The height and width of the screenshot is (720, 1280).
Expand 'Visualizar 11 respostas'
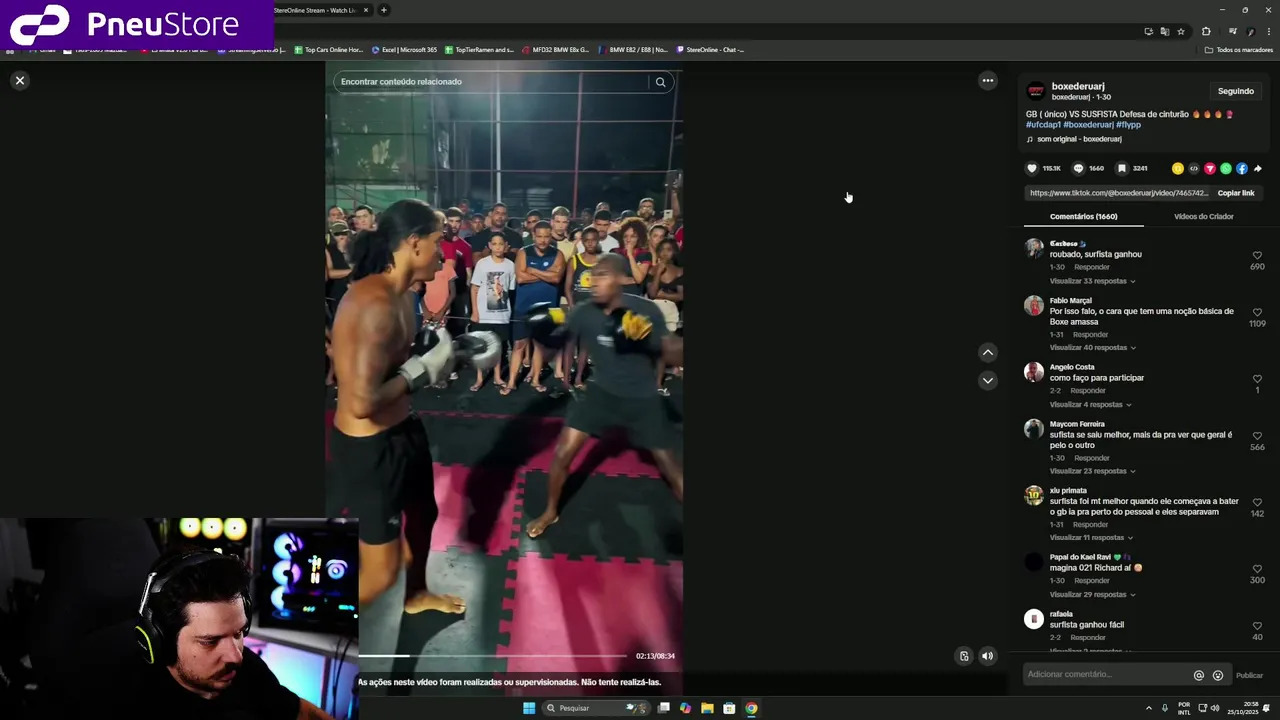coord(1091,537)
